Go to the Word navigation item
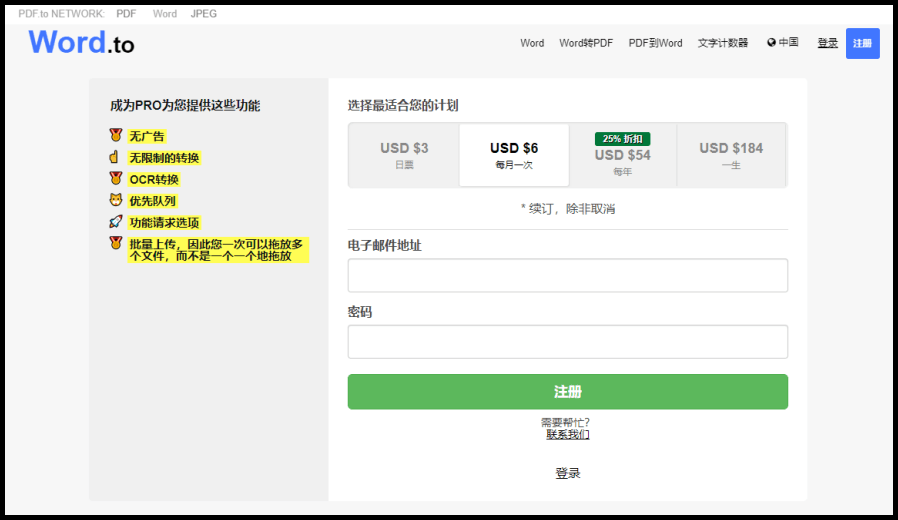The width and height of the screenshot is (898, 520). (x=532, y=43)
